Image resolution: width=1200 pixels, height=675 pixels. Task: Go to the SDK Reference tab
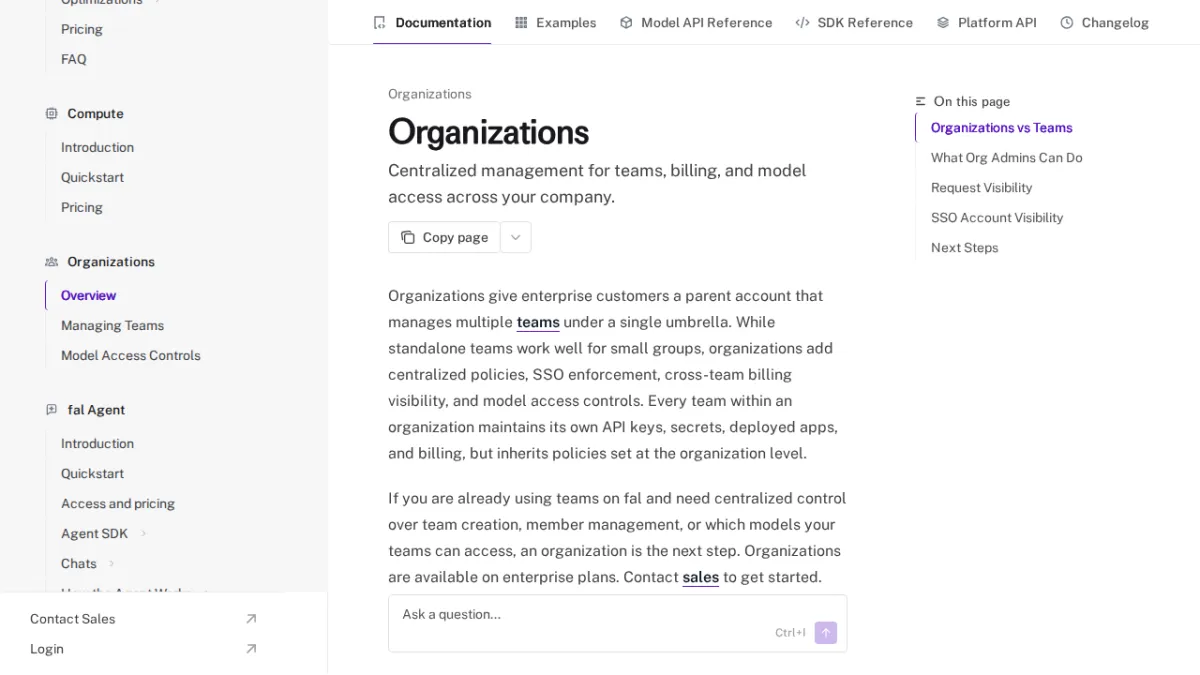click(854, 22)
